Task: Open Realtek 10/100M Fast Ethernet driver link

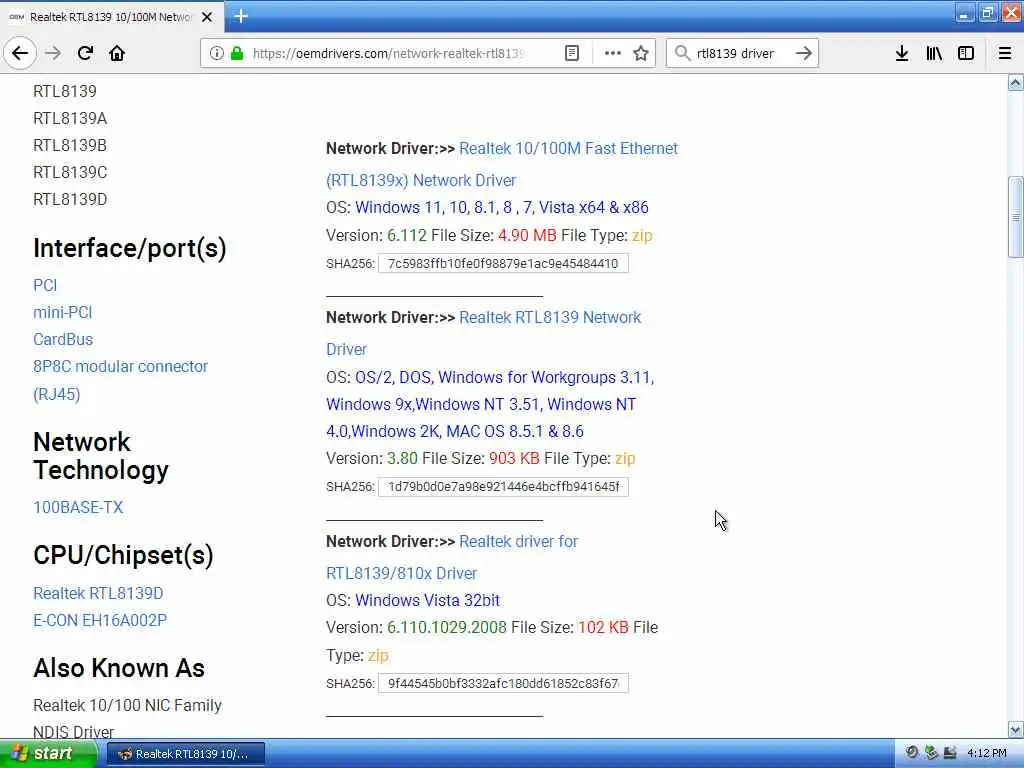Action: pyautogui.click(x=502, y=164)
